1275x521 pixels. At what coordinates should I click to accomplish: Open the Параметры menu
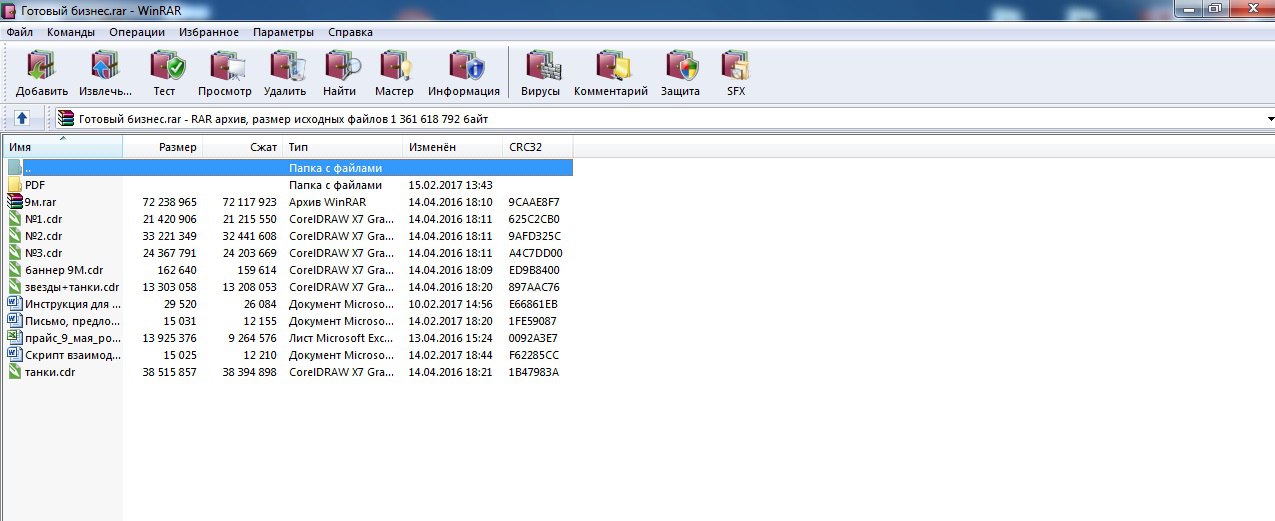283,32
